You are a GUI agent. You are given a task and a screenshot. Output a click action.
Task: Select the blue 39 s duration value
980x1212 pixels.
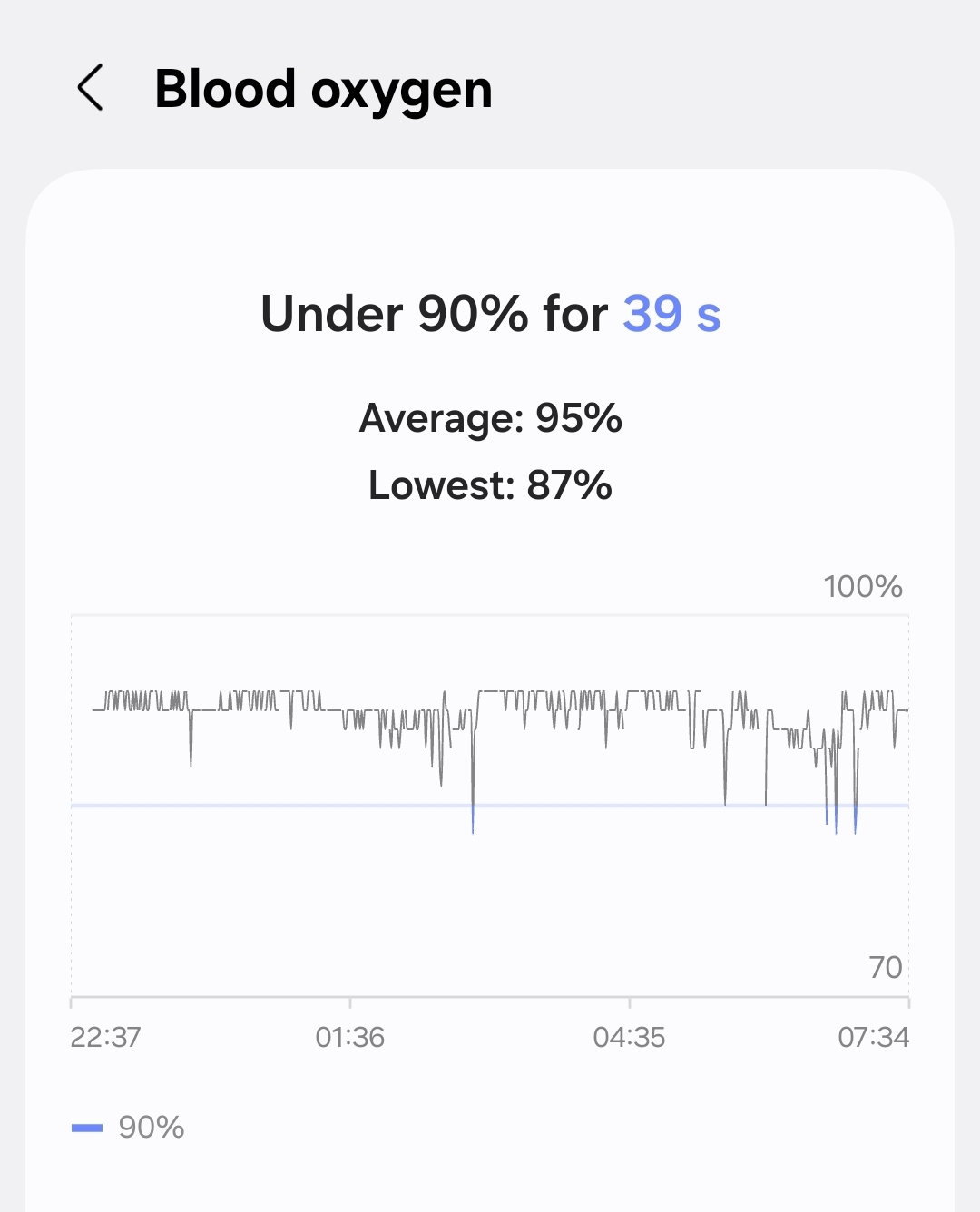pos(671,314)
